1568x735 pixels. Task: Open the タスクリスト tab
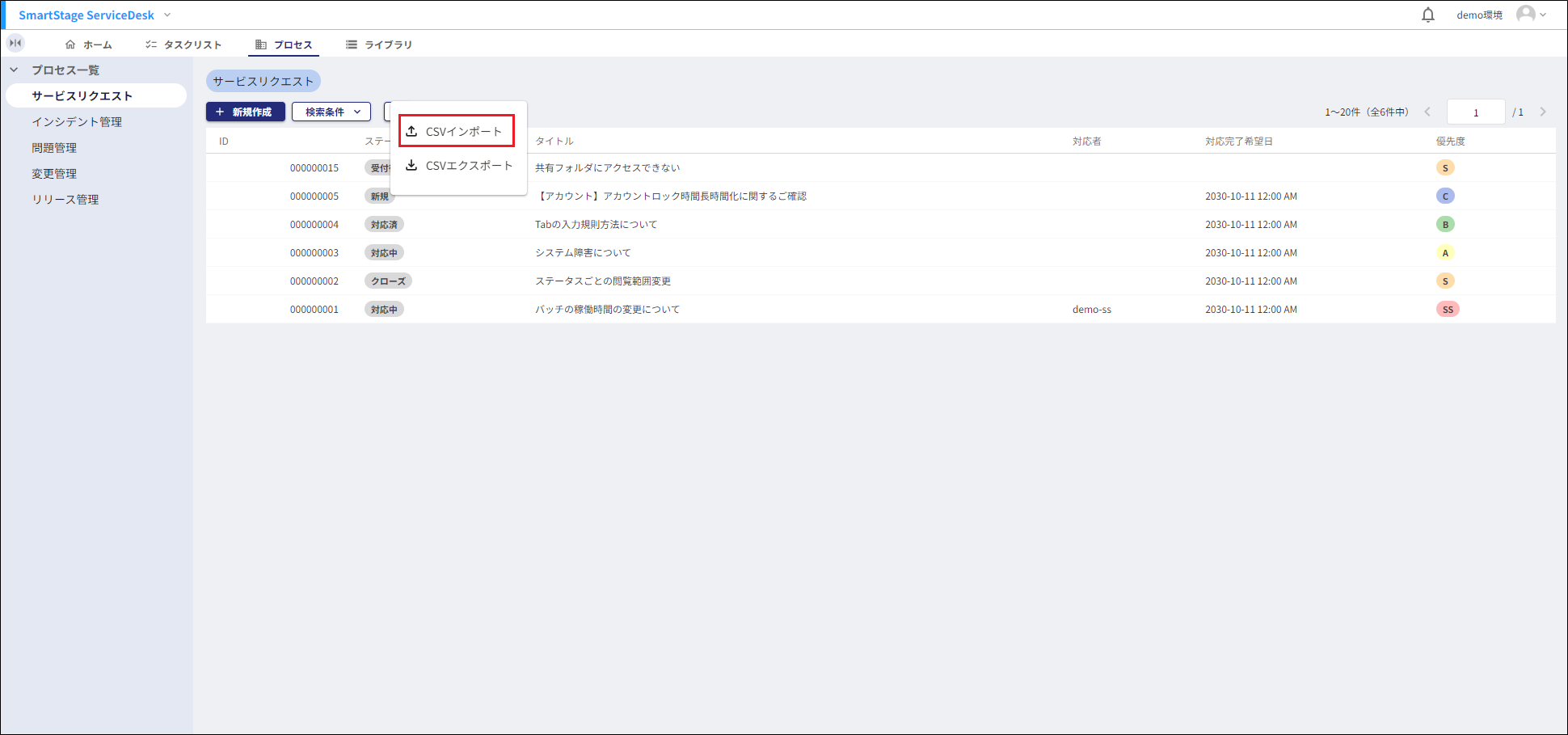[183, 44]
